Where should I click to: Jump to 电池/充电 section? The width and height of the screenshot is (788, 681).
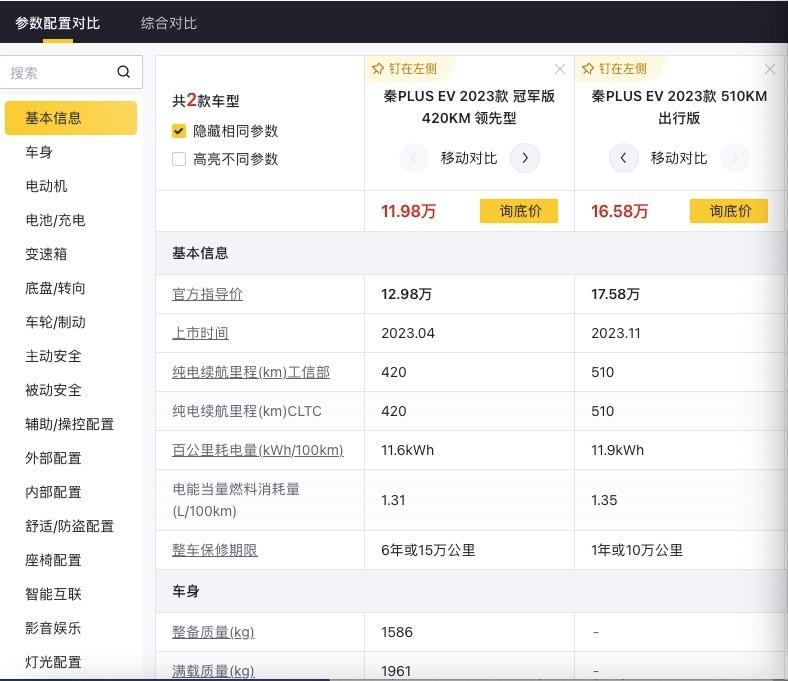point(55,220)
